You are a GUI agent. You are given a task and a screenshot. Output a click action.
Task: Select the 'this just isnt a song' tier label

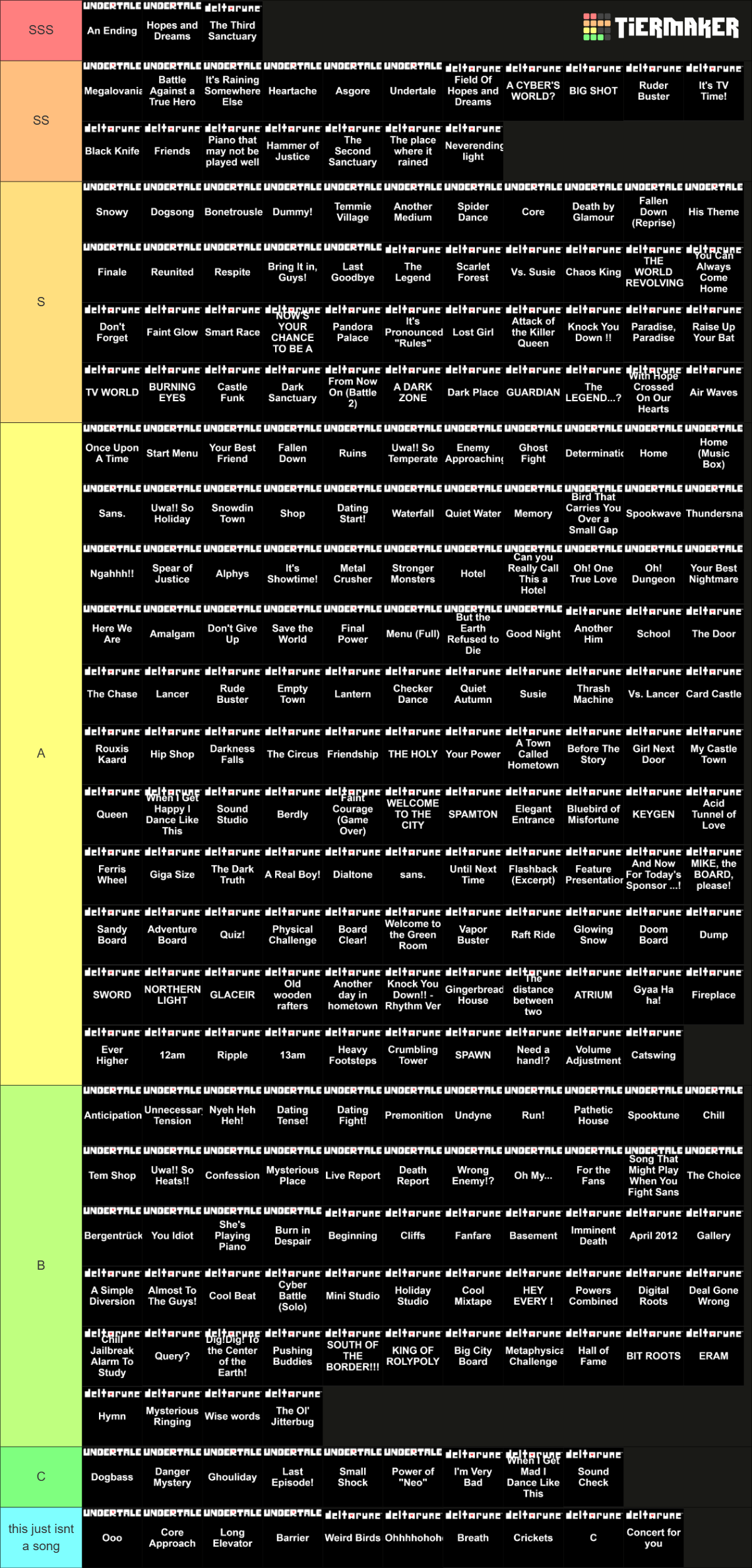click(41, 1538)
